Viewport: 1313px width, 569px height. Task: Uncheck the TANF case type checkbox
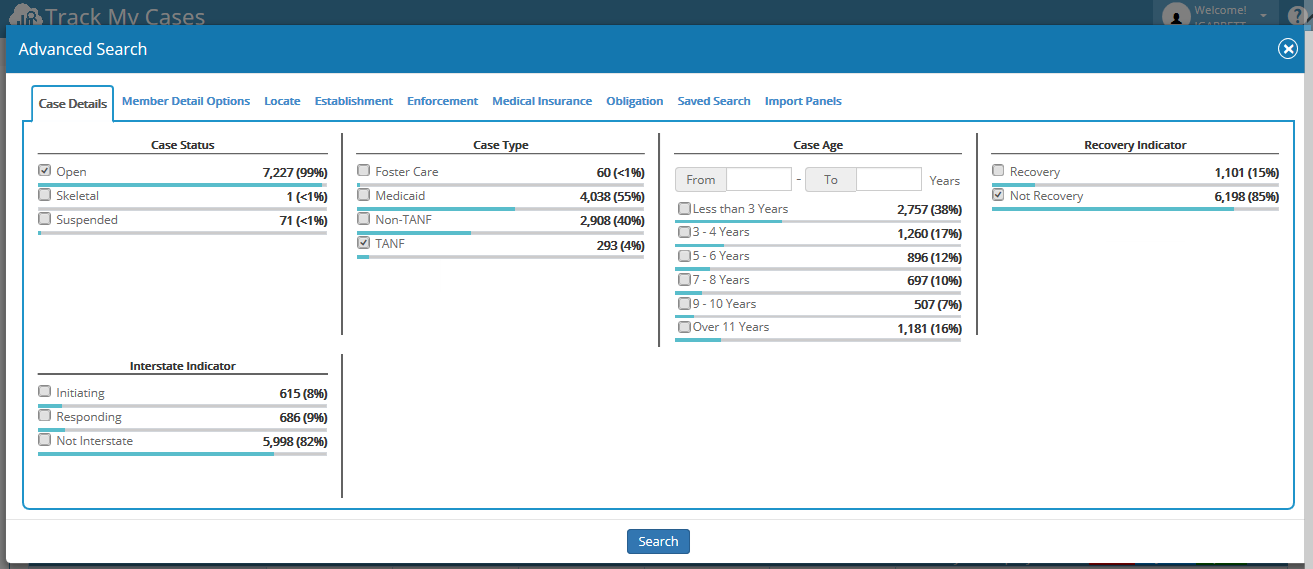pos(363,243)
